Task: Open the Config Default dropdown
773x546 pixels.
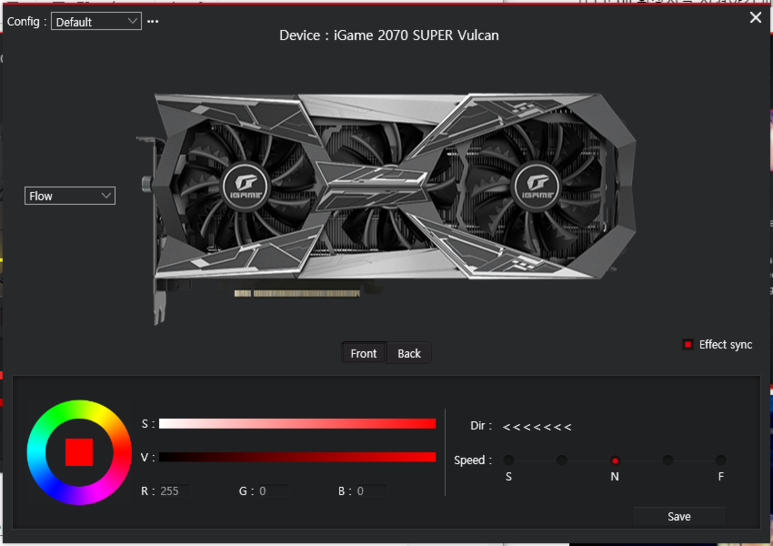Action: [96, 21]
